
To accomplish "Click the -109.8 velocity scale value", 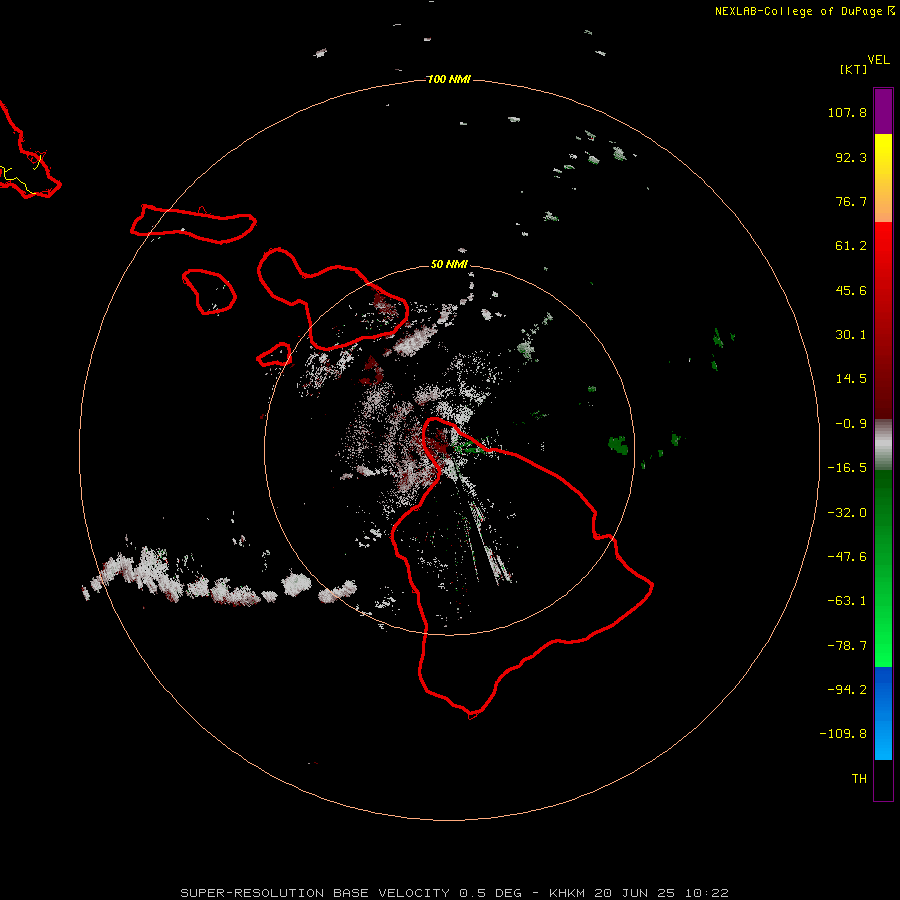I will 843,734.
